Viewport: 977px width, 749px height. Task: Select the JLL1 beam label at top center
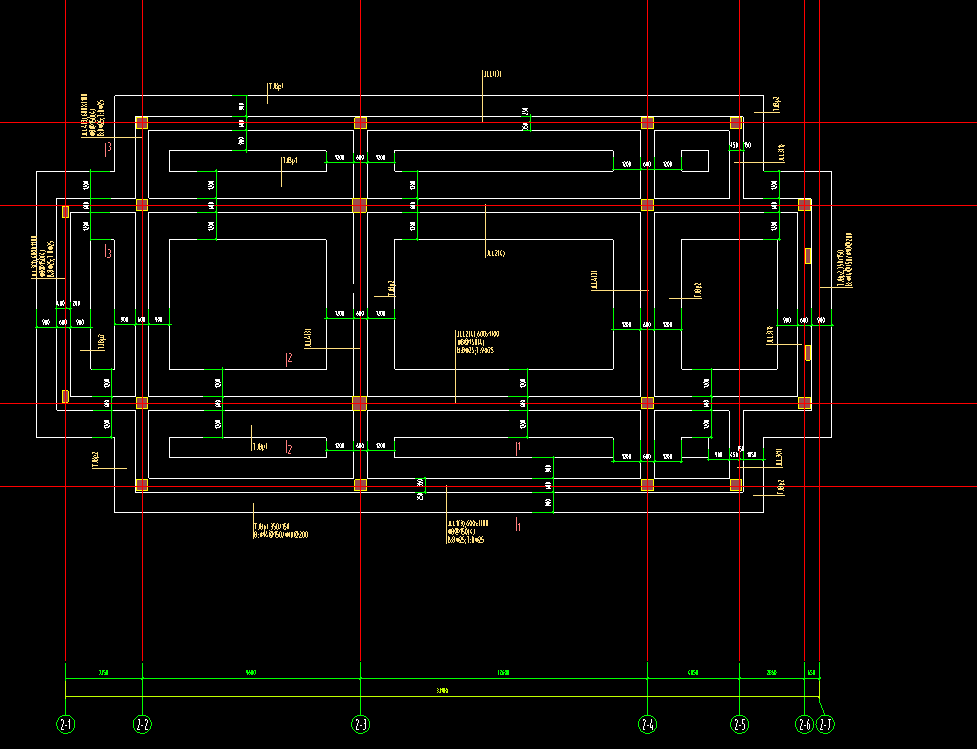pos(492,74)
